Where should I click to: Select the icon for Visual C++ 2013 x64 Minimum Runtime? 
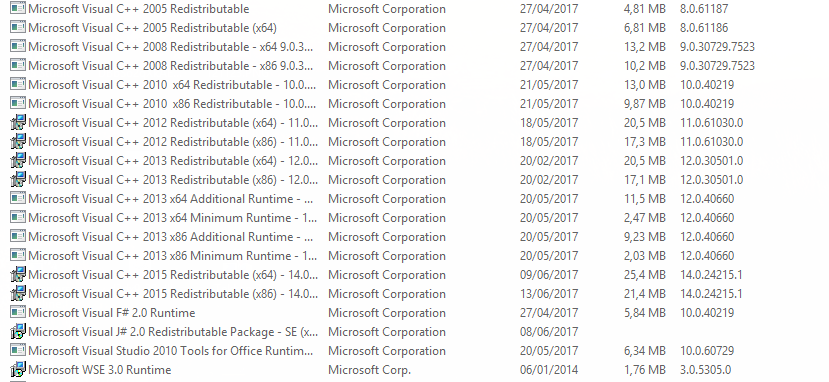tap(18, 218)
